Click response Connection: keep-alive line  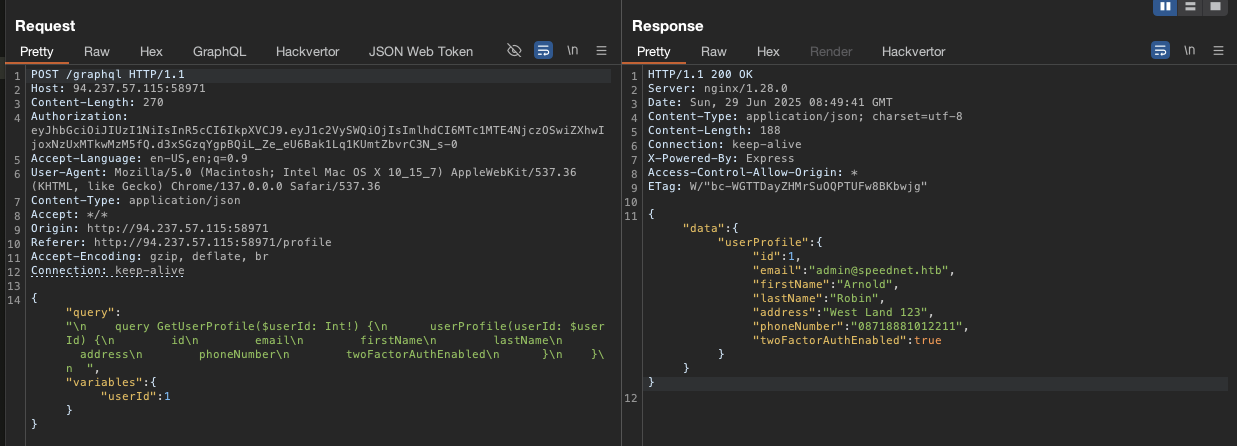pos(724,145)
